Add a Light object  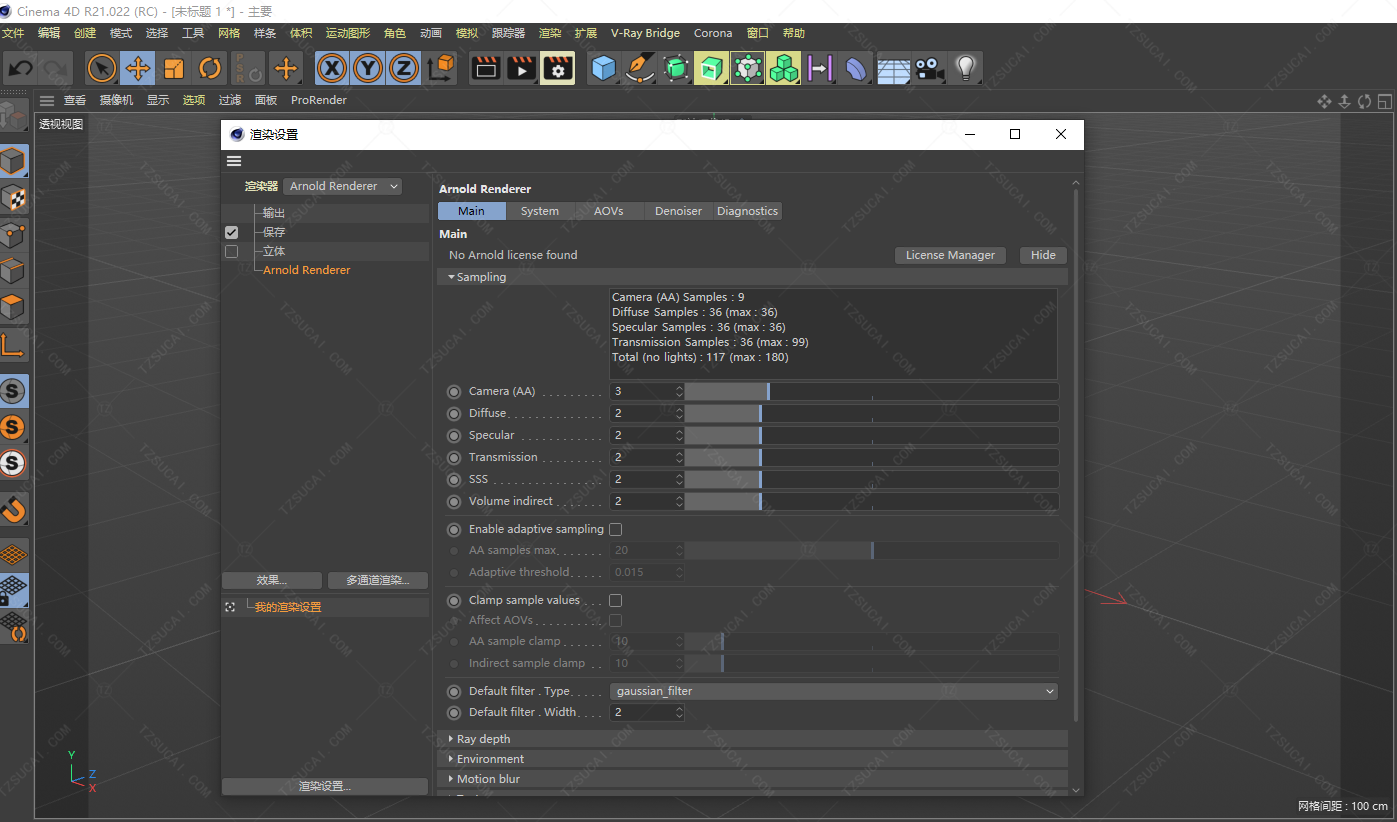[x=965, y=69]
